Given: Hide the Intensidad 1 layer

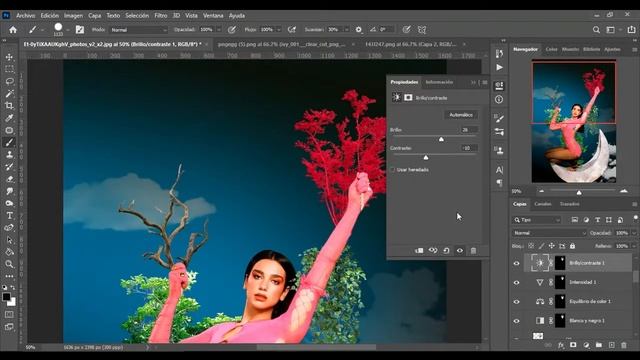Looking at the screenshot, I should [516, 282].
